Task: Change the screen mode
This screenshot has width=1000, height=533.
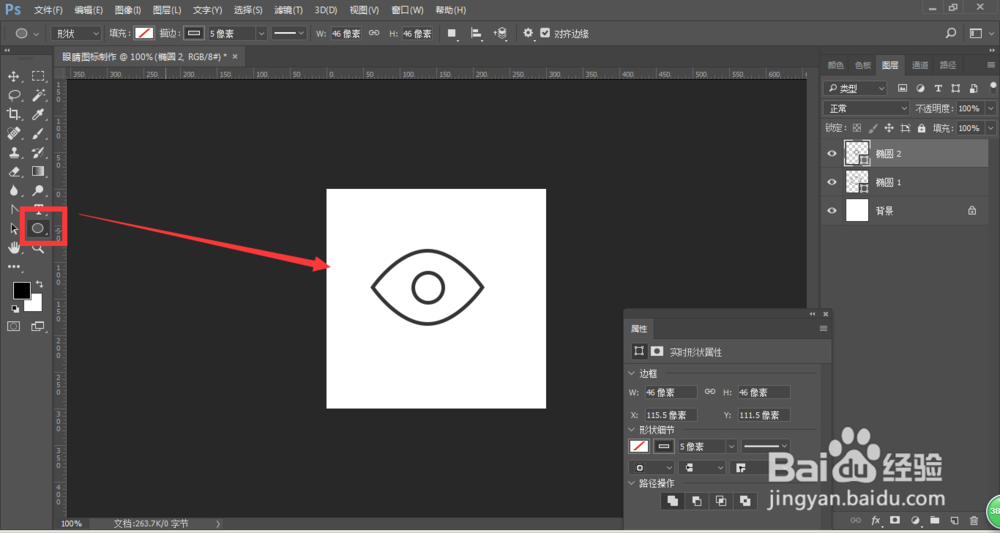Action: 38,326
